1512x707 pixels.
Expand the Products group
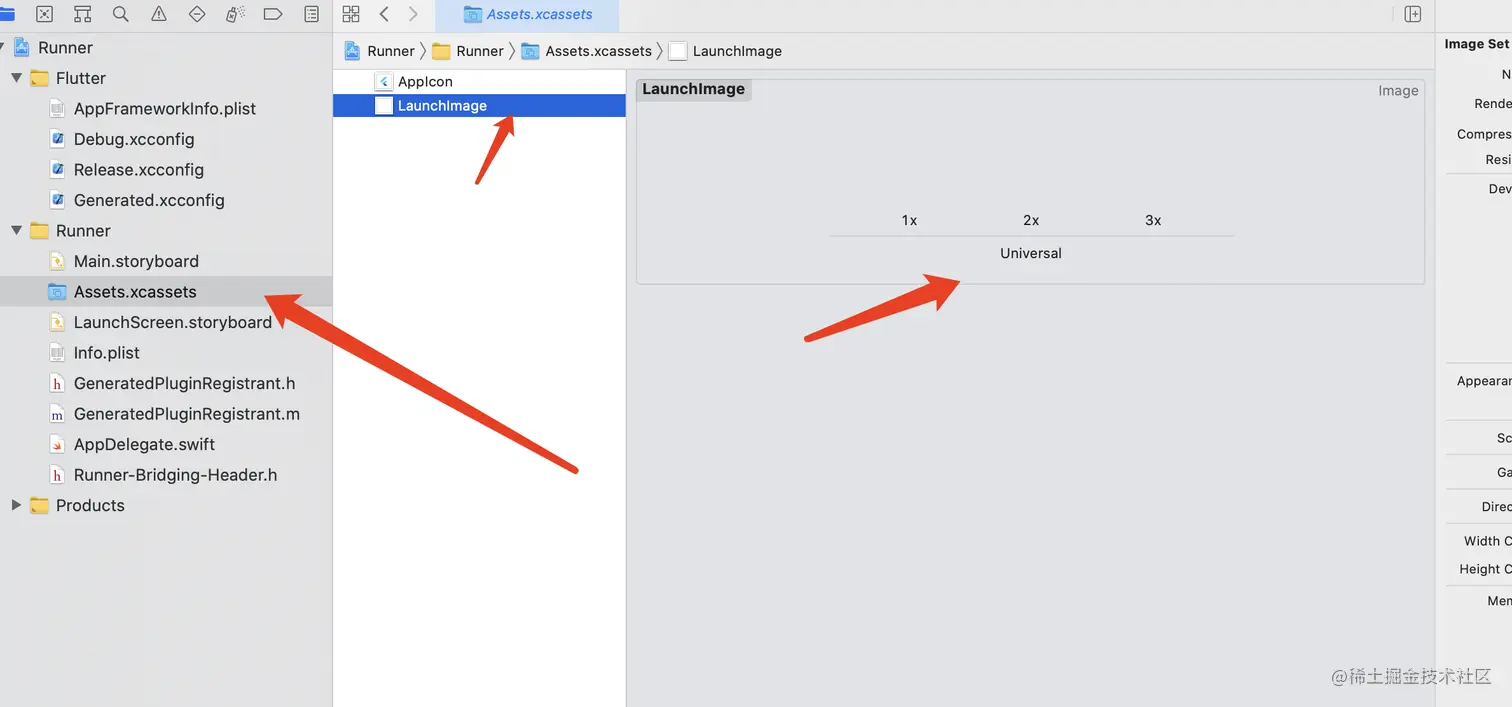pos(16,505)
